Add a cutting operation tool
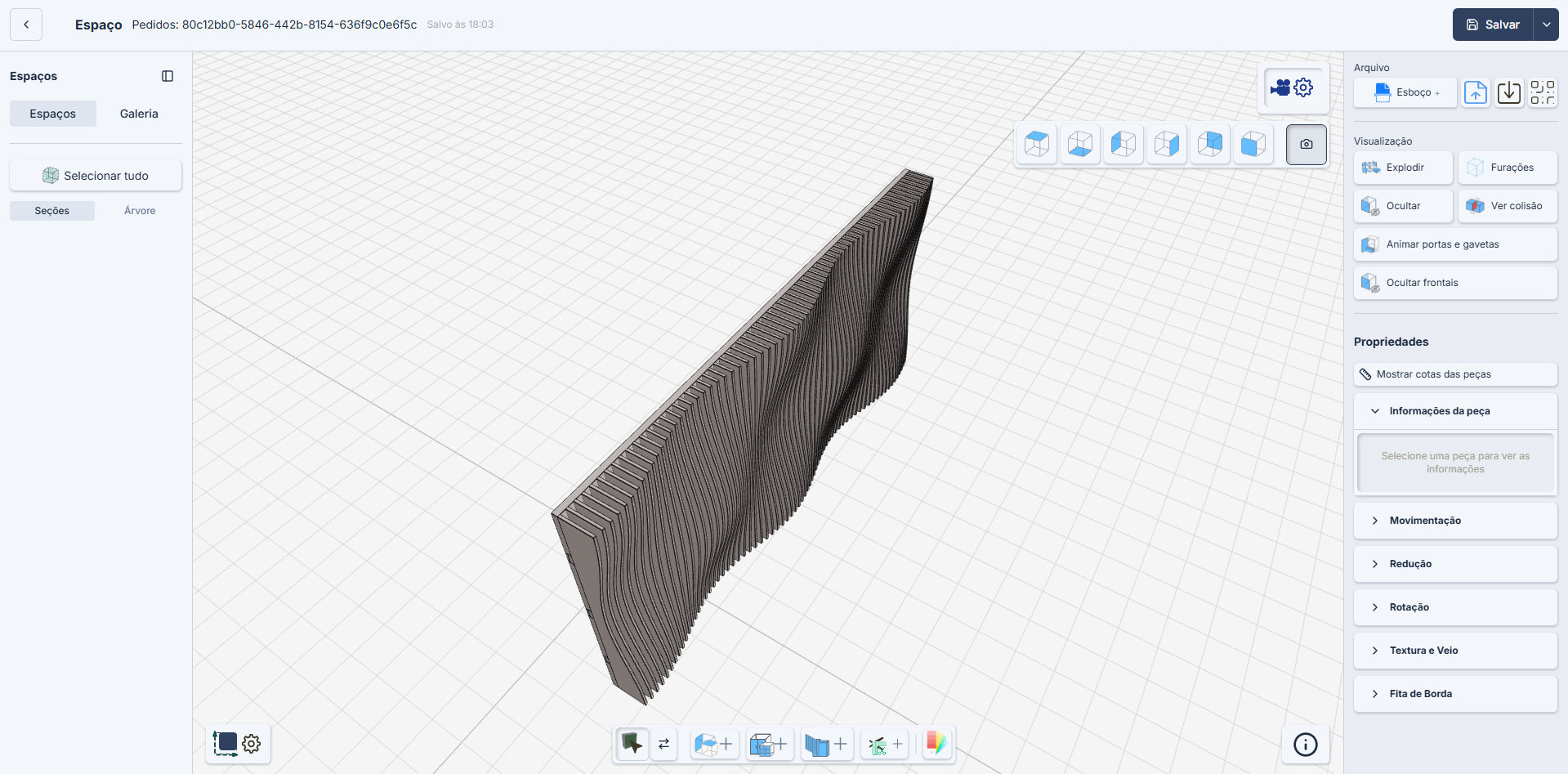The height and width of the screenshot is (774, 1568). coord(885,744)
